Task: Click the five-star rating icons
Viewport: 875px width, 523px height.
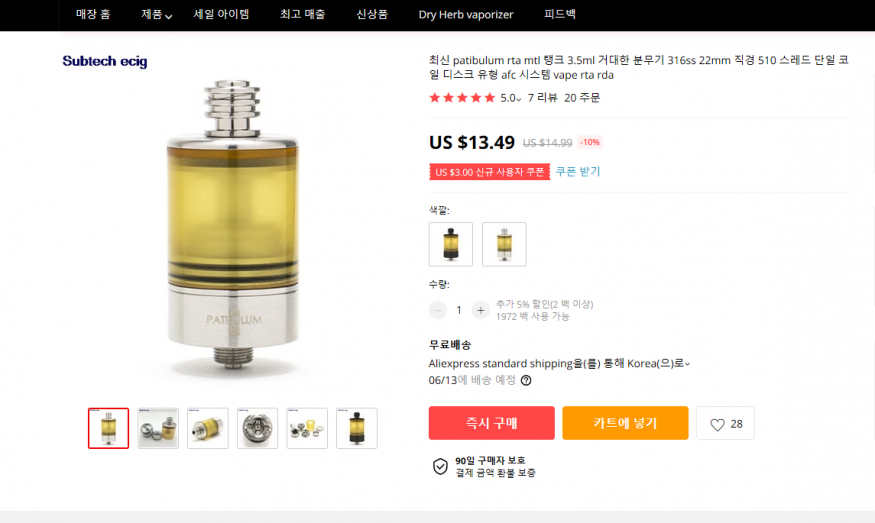Action: point(462,98)
